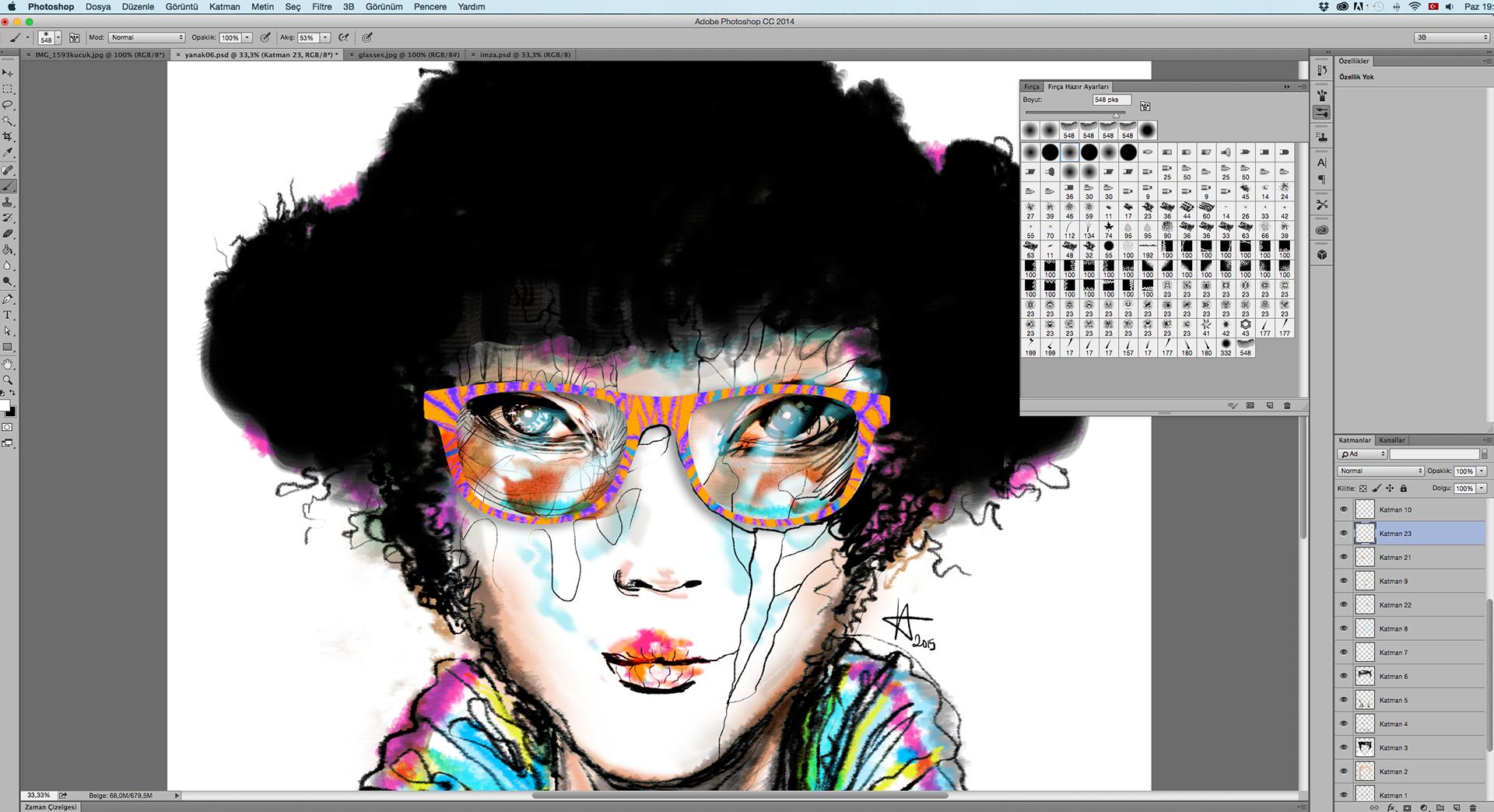Select the Paint Bucket tool
Viewport: 1494px width, 812px height.
point(8,250)
